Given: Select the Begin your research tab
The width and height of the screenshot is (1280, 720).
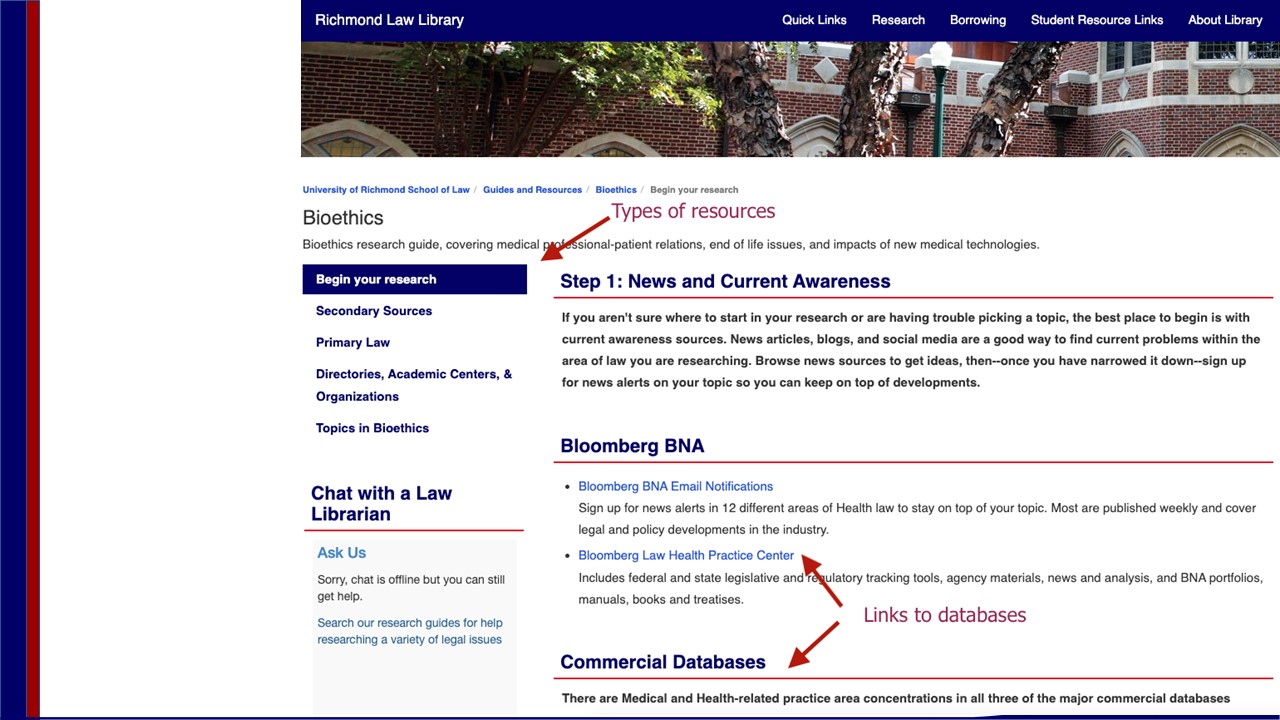Looking at the screenshot, I should pyautogui.click(x=414, y=279).
